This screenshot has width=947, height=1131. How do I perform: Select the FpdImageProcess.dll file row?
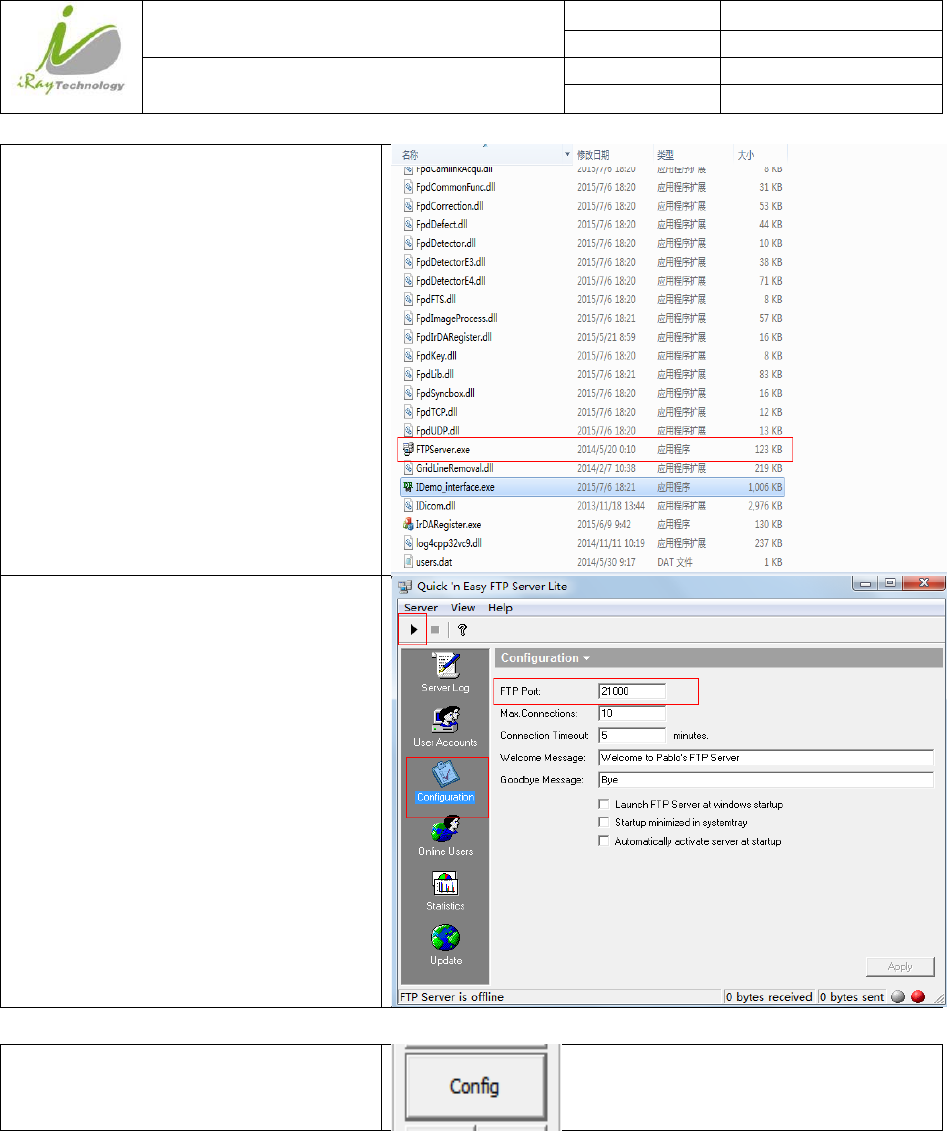[x=592, y=318]
